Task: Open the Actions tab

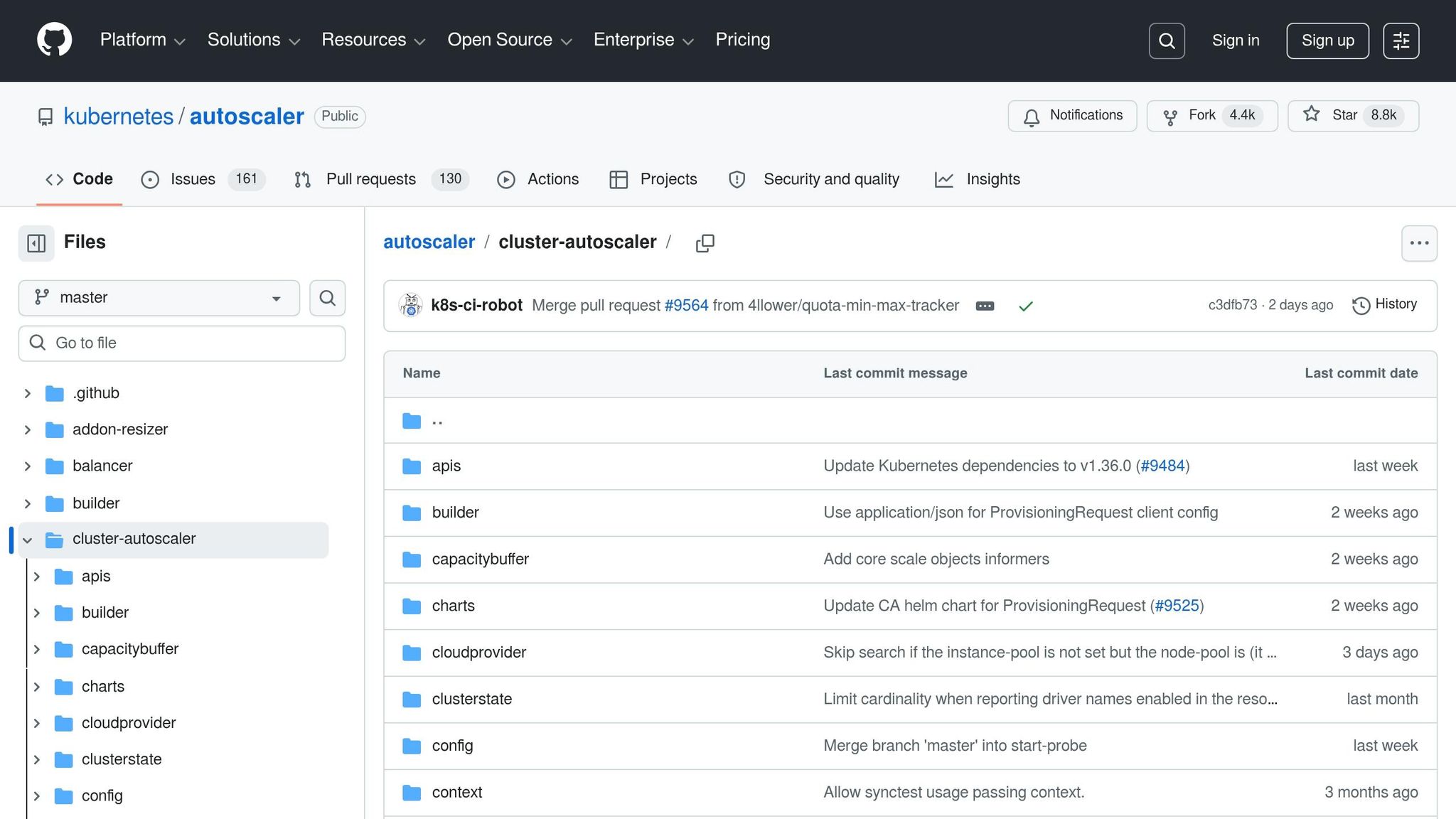Action: pos(537,179)
